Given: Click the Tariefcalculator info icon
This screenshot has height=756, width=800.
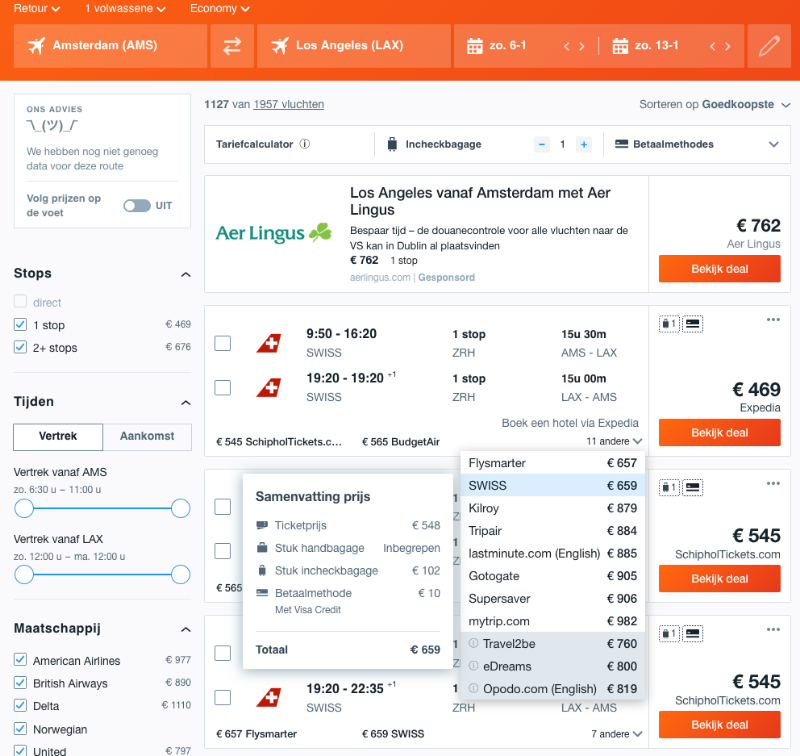Looking at the screenshot, I should pos(305,144).
